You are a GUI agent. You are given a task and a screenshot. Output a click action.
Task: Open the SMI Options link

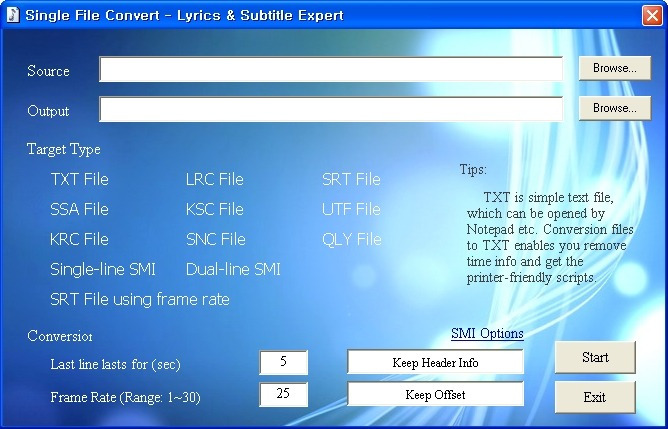[487, 333]
